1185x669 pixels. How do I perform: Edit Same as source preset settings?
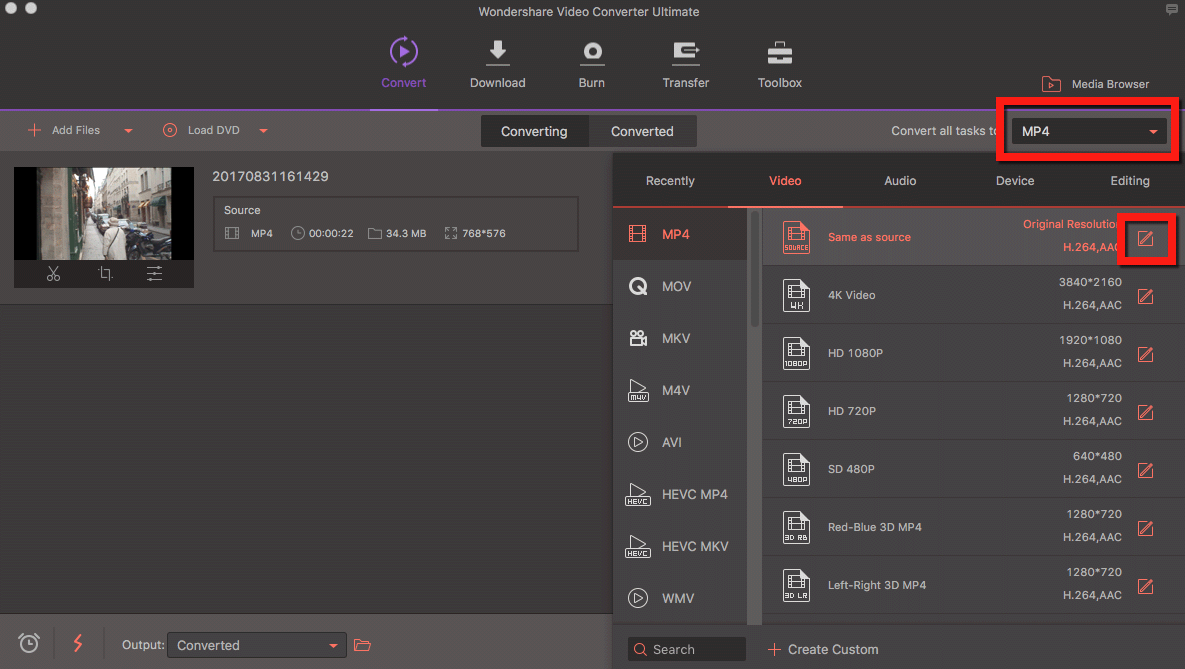tap(1146, 238)
